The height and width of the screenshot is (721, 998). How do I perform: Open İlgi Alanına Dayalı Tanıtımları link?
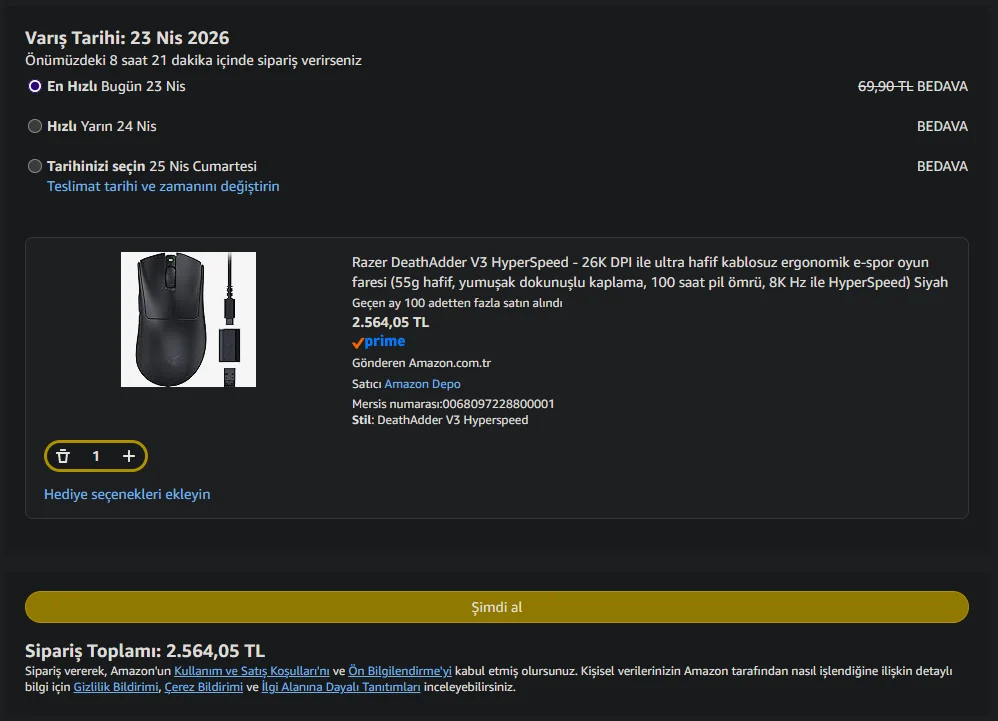pos(341,687)
